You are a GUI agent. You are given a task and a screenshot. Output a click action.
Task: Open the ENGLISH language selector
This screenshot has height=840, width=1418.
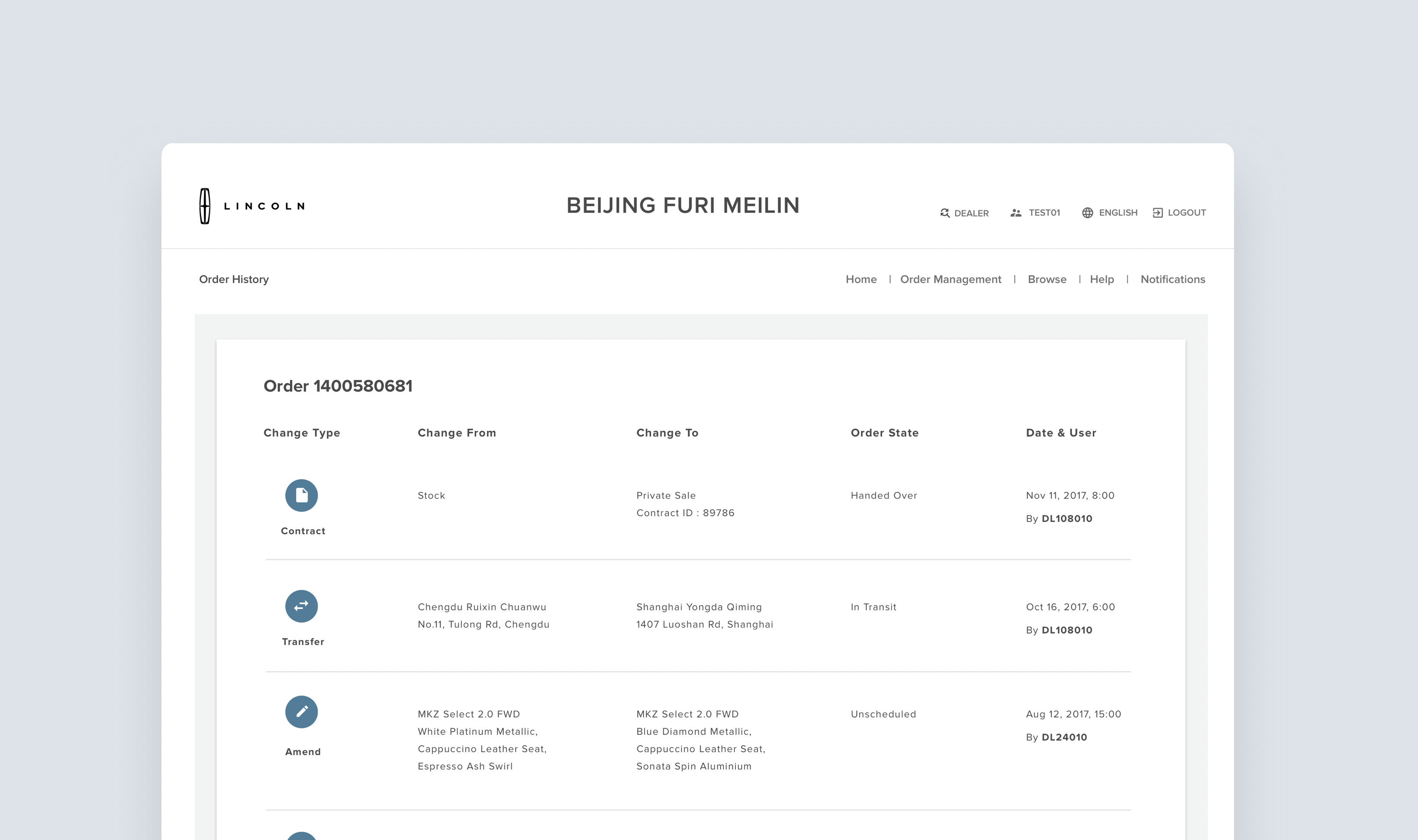point(1118,213)
